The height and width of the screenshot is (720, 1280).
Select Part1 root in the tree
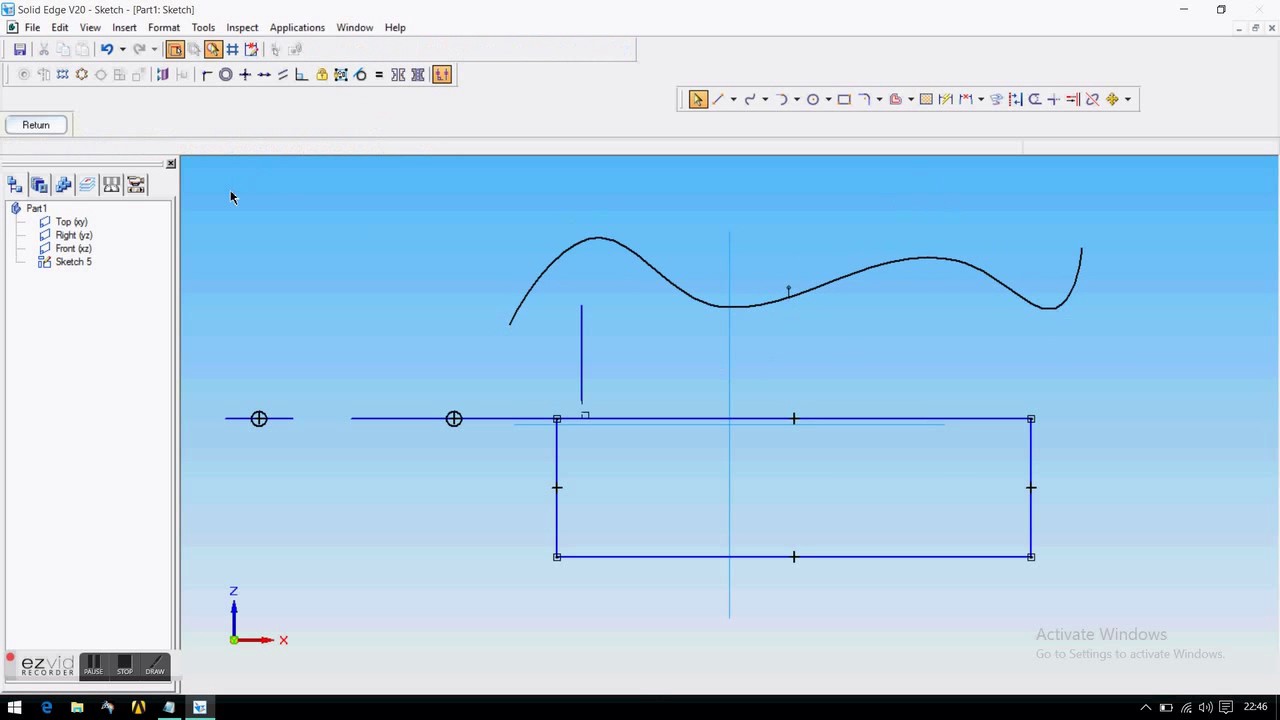coord(36,208)
